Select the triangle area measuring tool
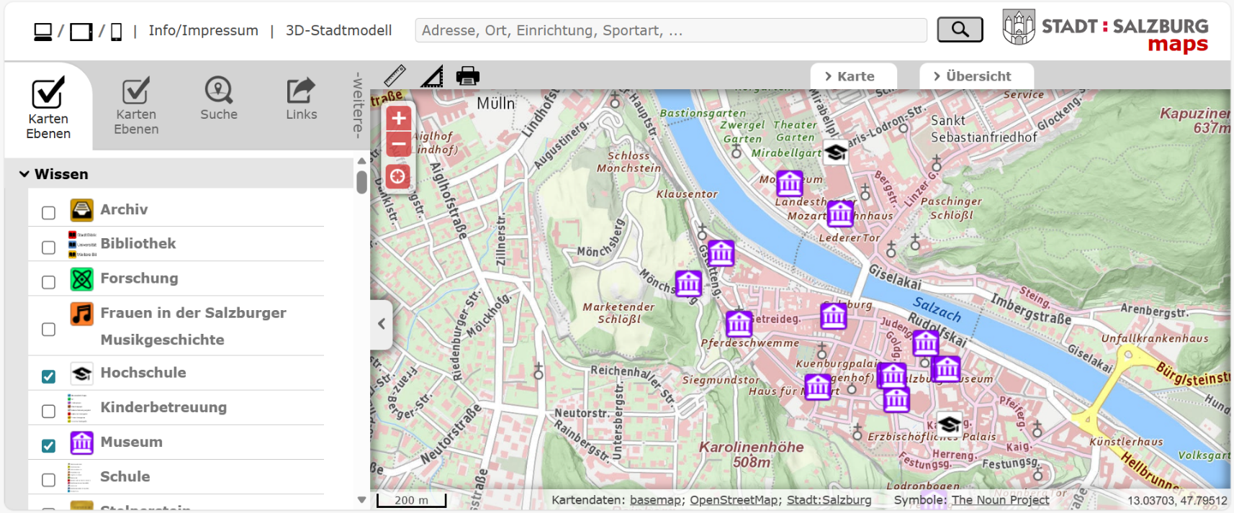 pyautogui.click(x=432, y=76)
